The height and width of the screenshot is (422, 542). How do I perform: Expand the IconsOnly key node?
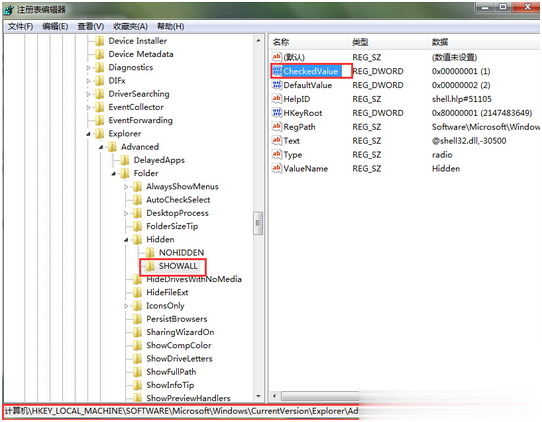tap(126, 306)
